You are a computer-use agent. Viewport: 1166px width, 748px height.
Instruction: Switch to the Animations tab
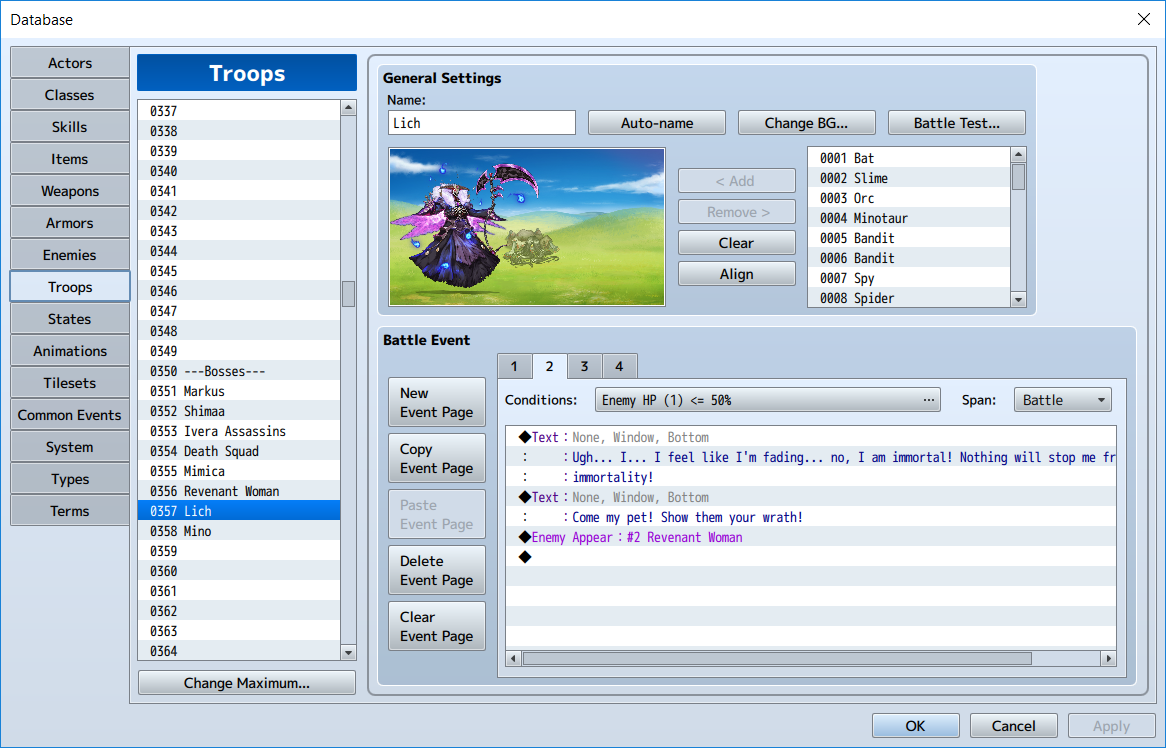70,351
